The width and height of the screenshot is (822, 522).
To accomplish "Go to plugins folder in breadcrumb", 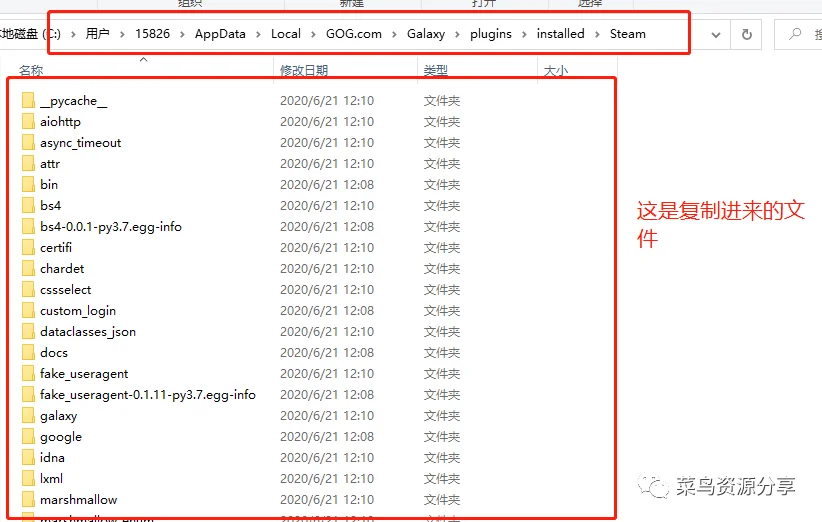I will 491,34.
